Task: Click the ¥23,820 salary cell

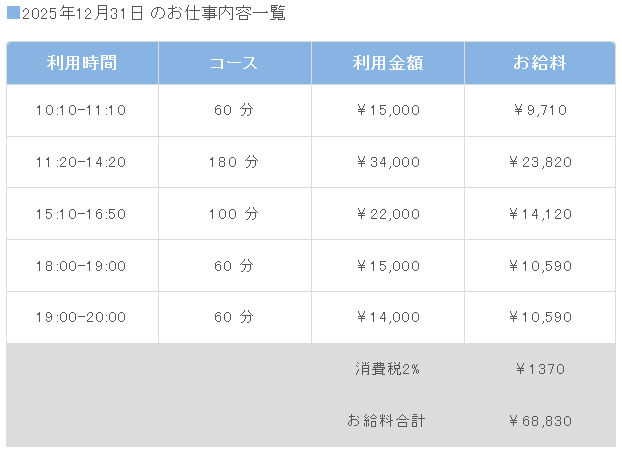Action: [540, 162]
